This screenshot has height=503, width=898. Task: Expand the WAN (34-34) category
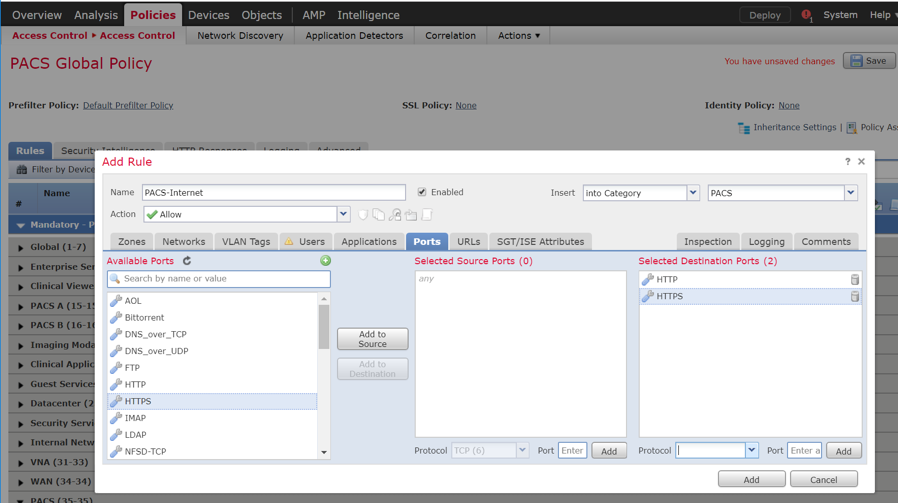(21, 482)
